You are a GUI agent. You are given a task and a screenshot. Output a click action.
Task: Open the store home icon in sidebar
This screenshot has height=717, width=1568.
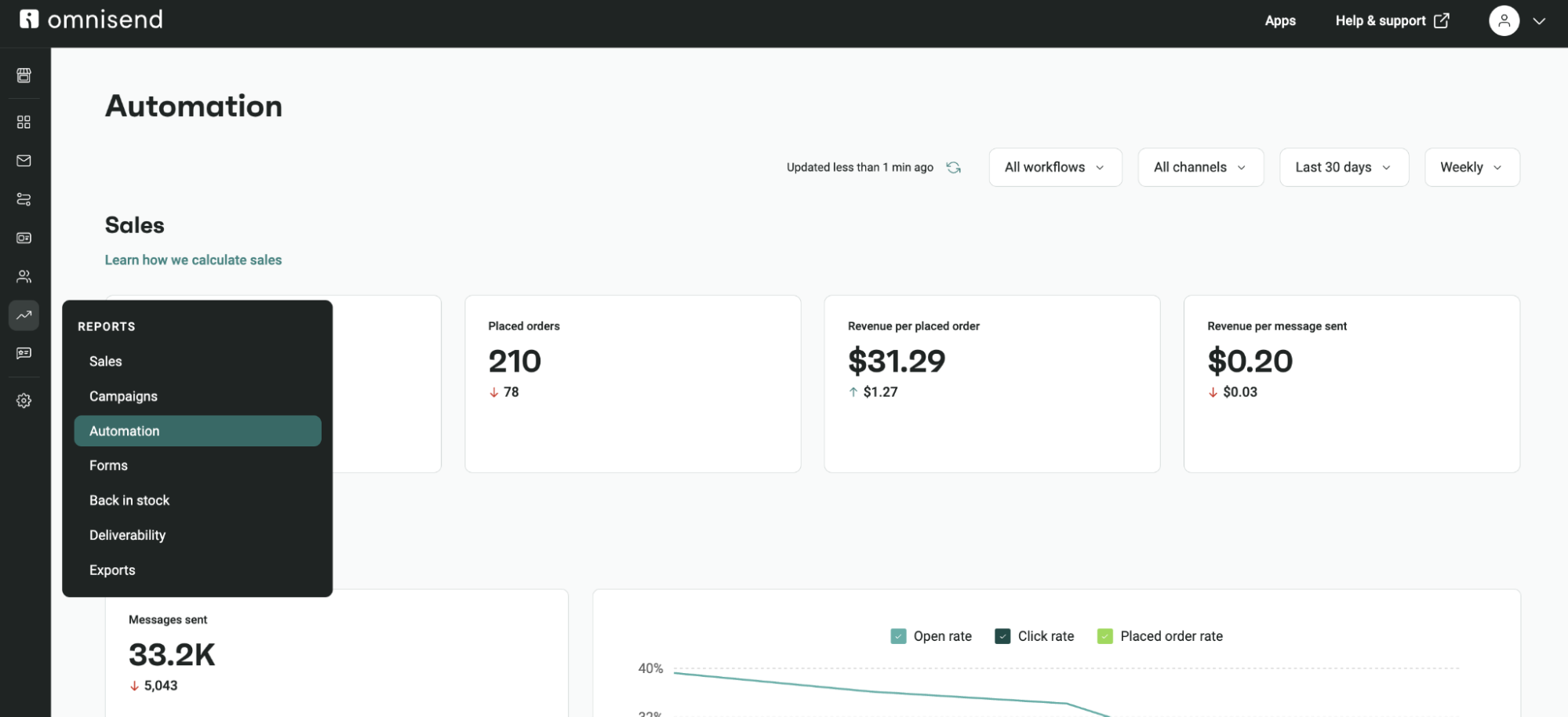click(x=23, y=75)
